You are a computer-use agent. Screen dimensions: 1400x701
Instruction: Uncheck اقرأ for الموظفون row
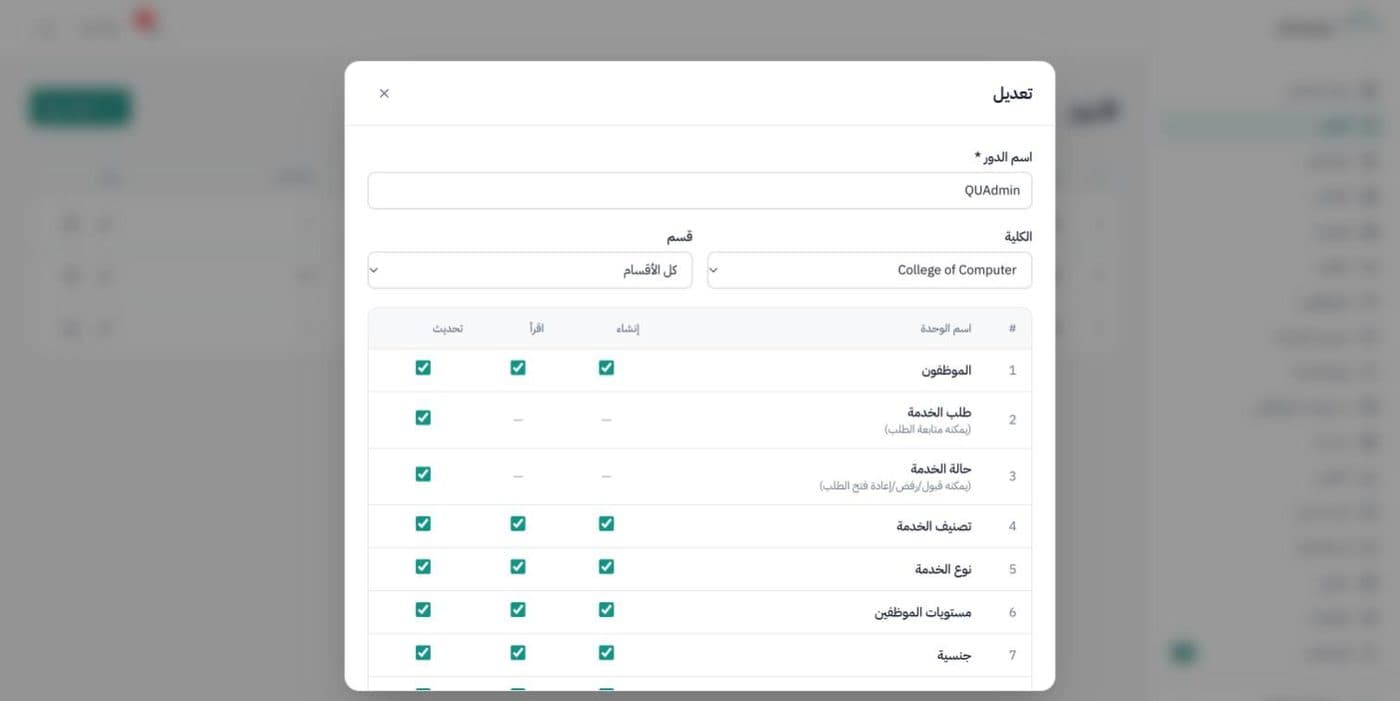click(518, 367)
